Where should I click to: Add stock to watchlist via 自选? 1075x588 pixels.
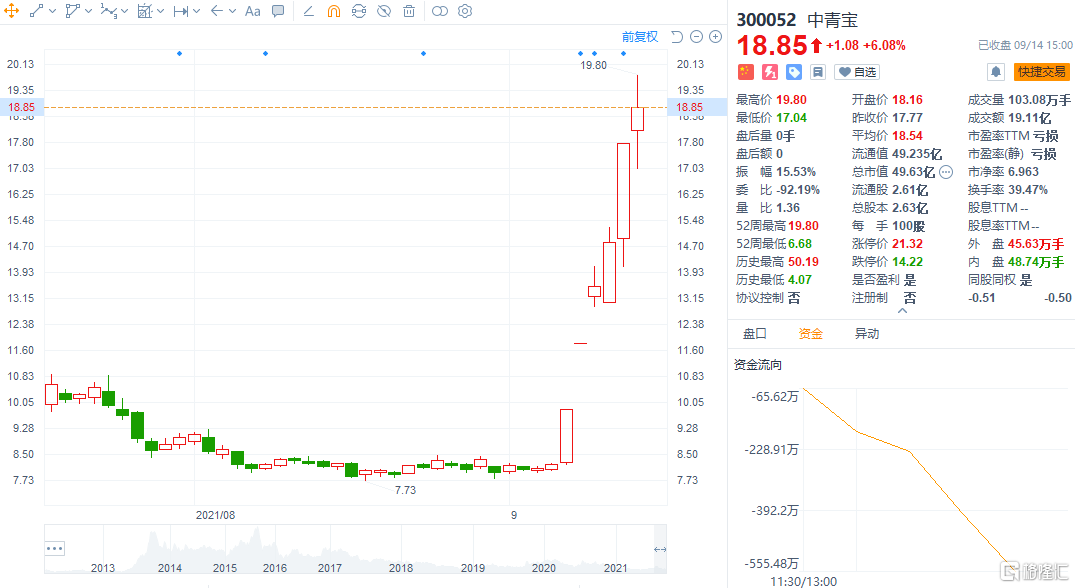(857, 72)
